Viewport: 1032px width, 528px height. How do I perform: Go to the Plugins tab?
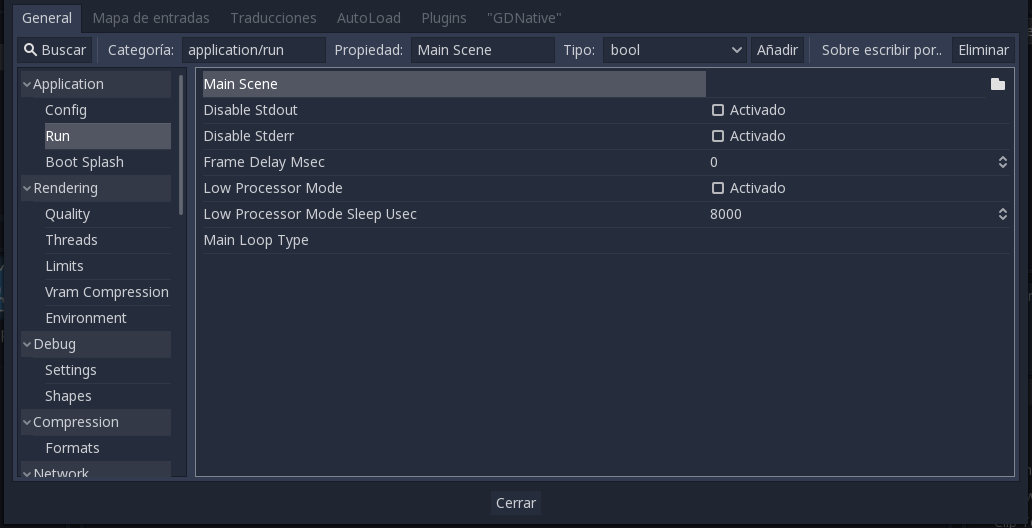coord(444,18)
